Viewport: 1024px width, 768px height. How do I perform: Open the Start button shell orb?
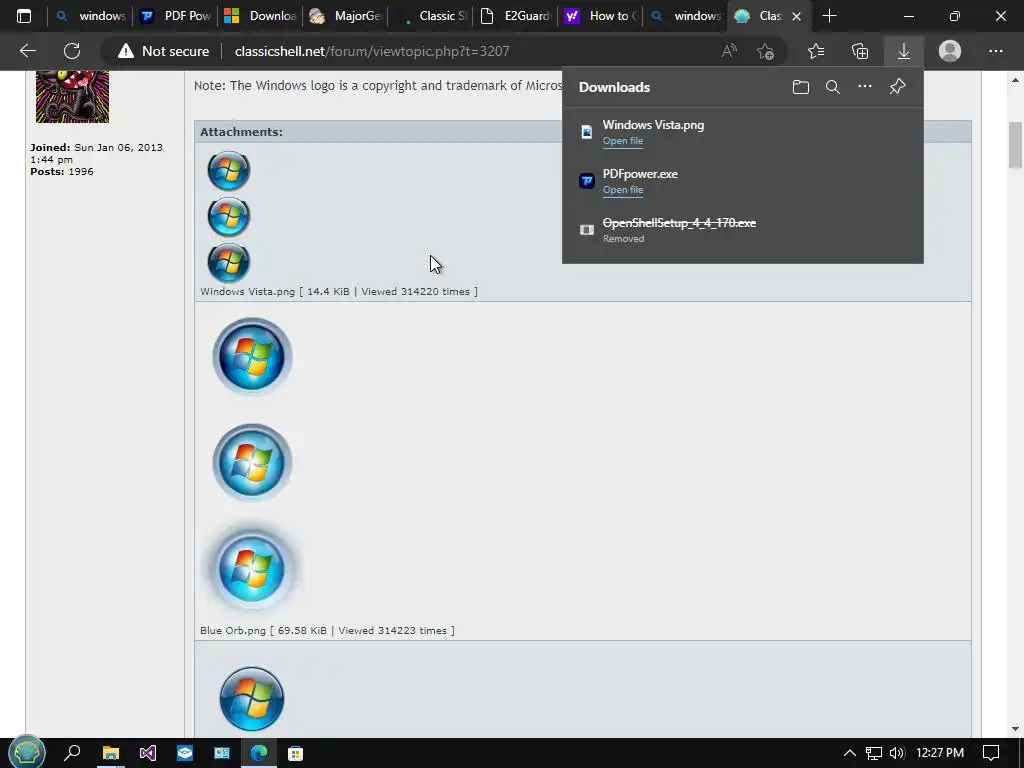tap(26, 753)
